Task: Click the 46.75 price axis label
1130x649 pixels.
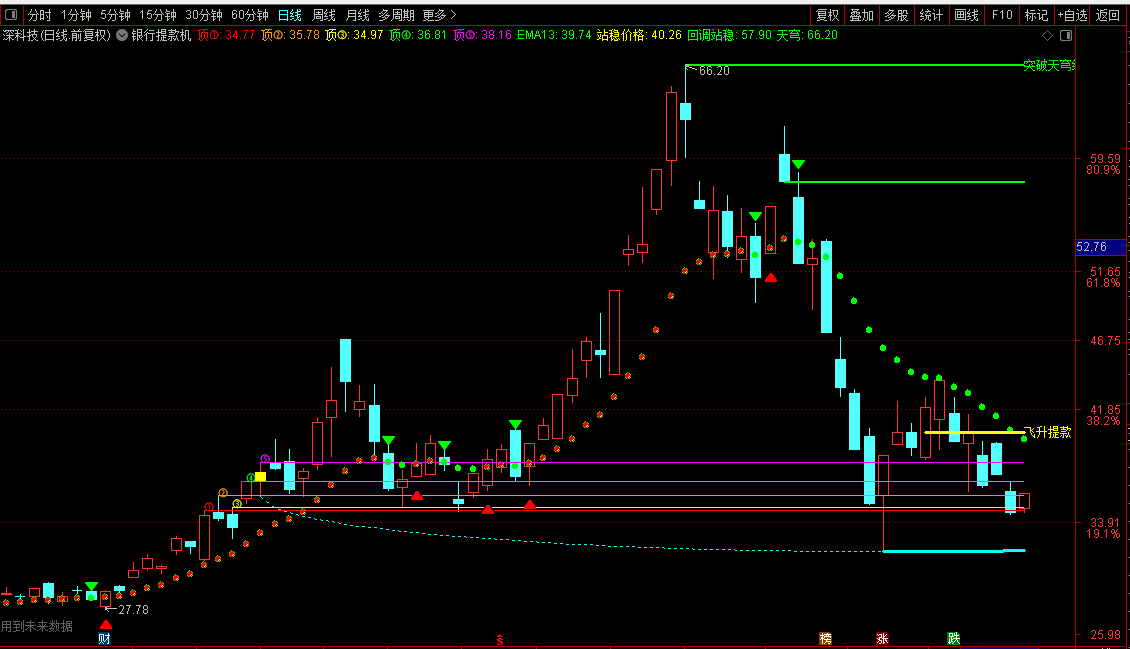Action: 1105,341
